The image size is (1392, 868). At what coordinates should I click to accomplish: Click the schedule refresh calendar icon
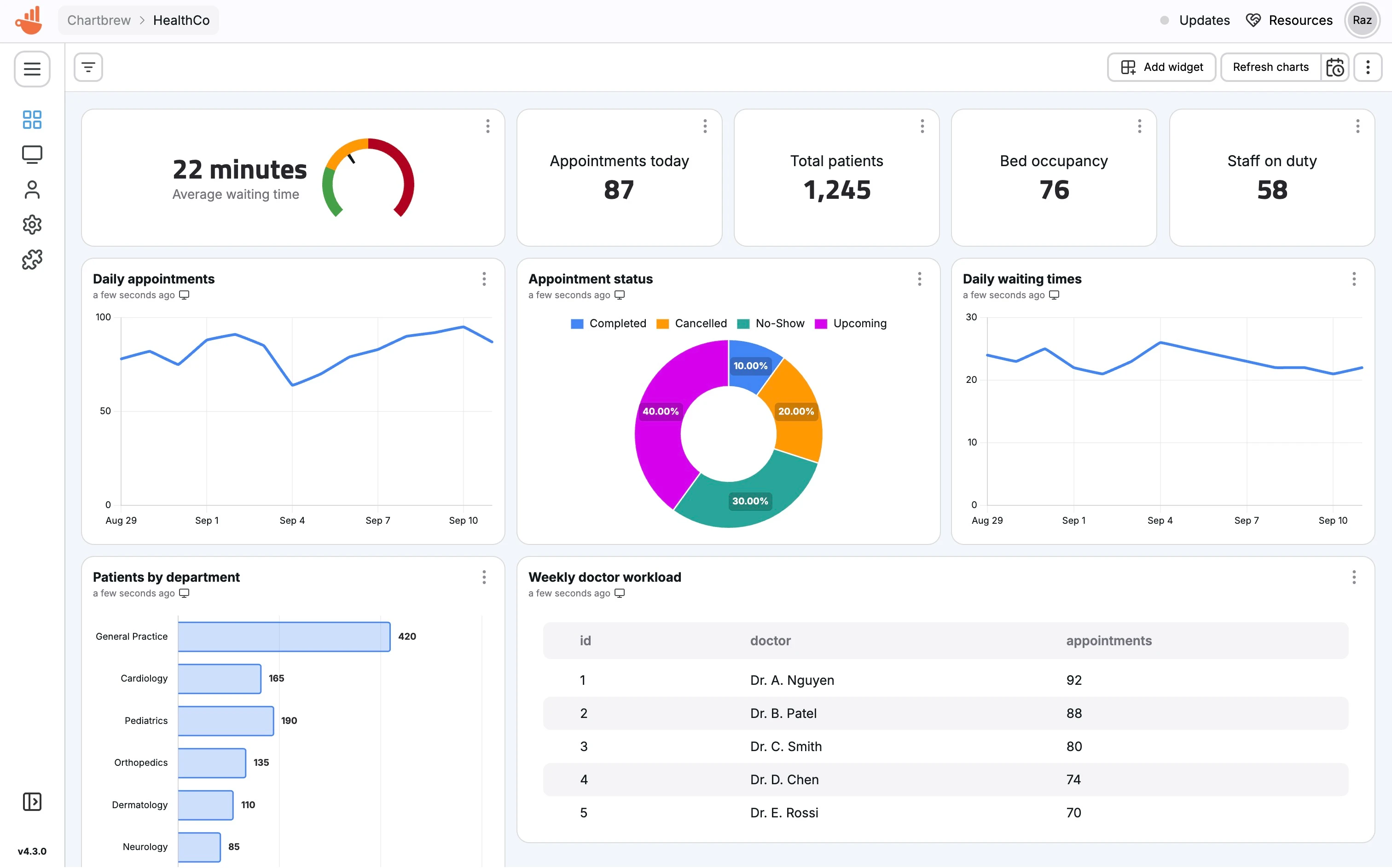[1334, 67]
